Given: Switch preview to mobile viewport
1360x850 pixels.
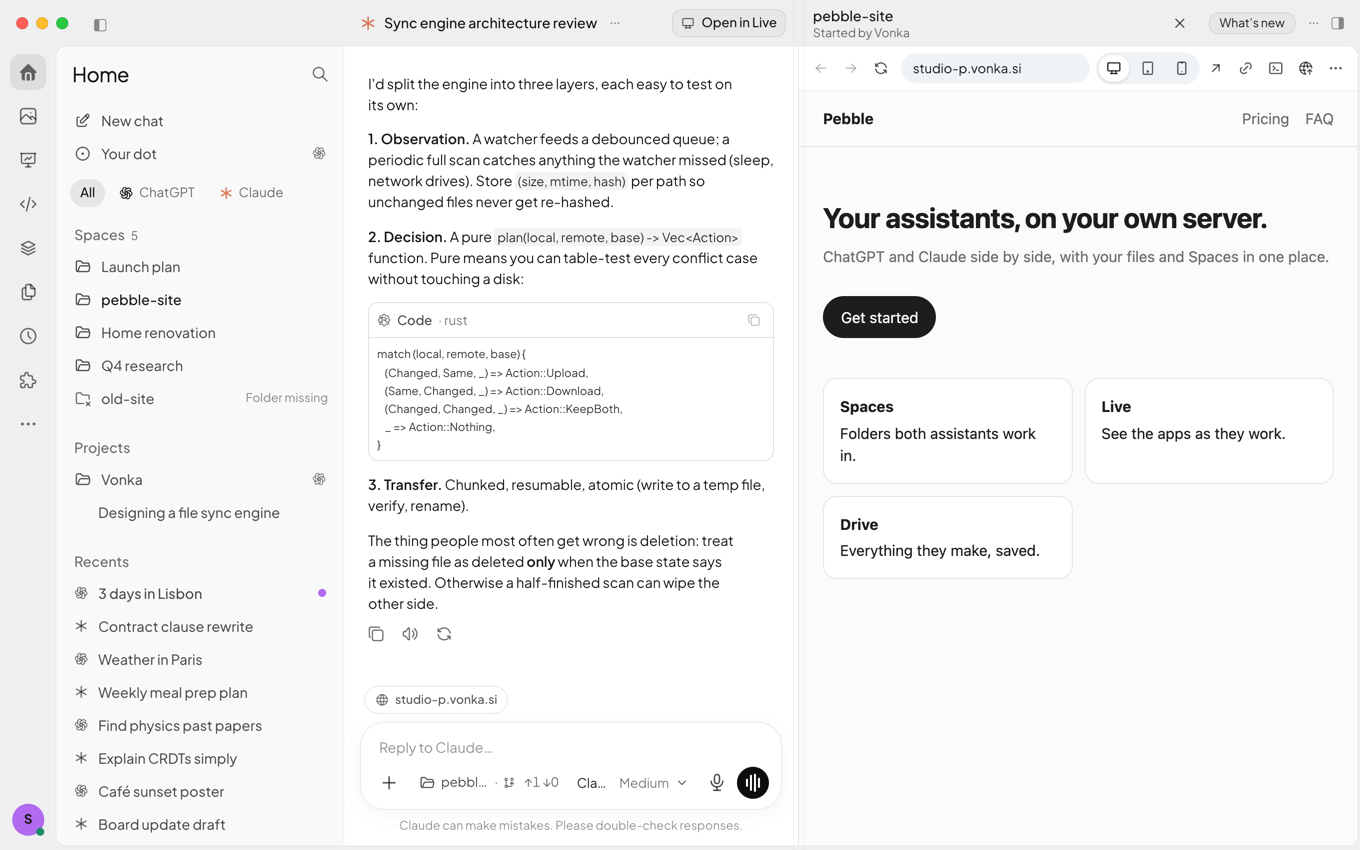Looking at the screenshot, I should pyautogui.click(x=1182, y=68).
